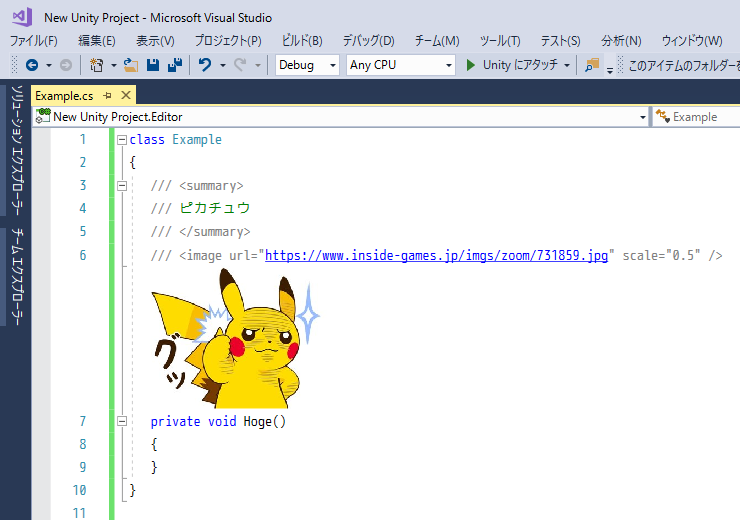Screen dimensions: 740x520
Task: Pin the Example.cs tab
Action: [x=108, y=96]
